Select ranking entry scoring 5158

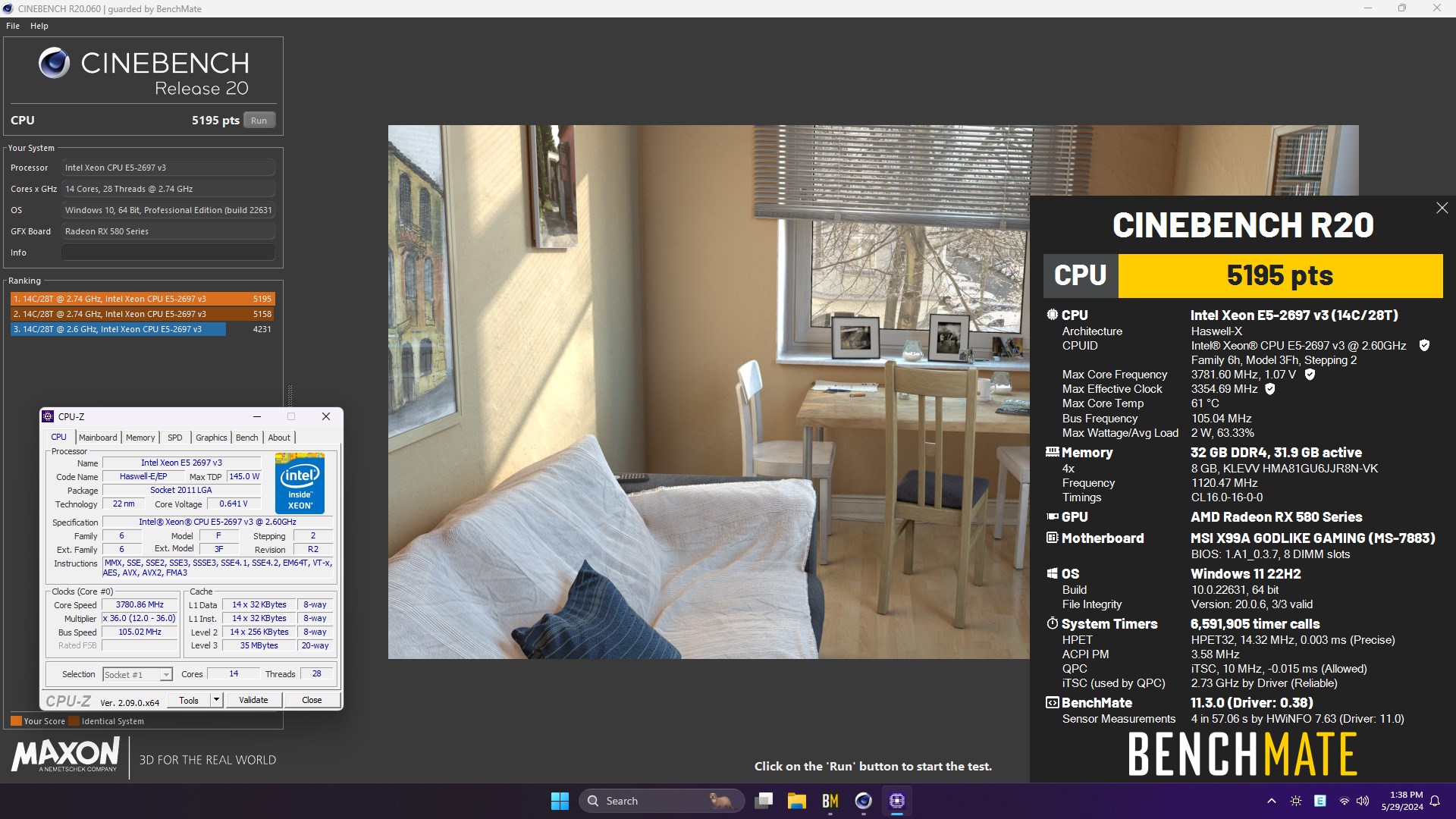(143, 314)
